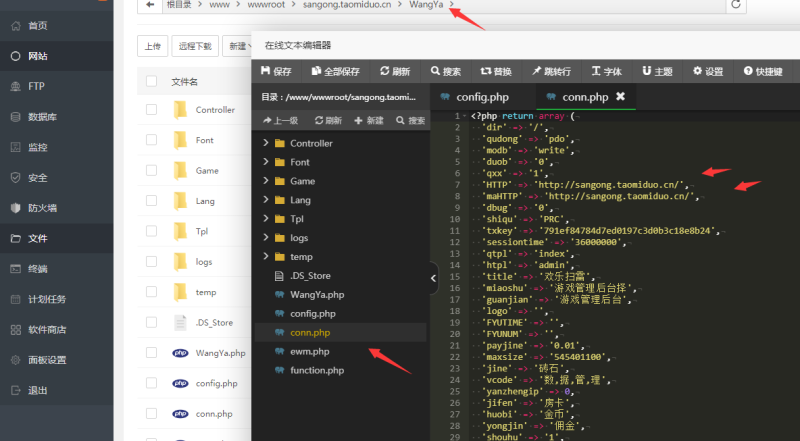
Task: Open 面板设置 panel settings
Action: 56,360
